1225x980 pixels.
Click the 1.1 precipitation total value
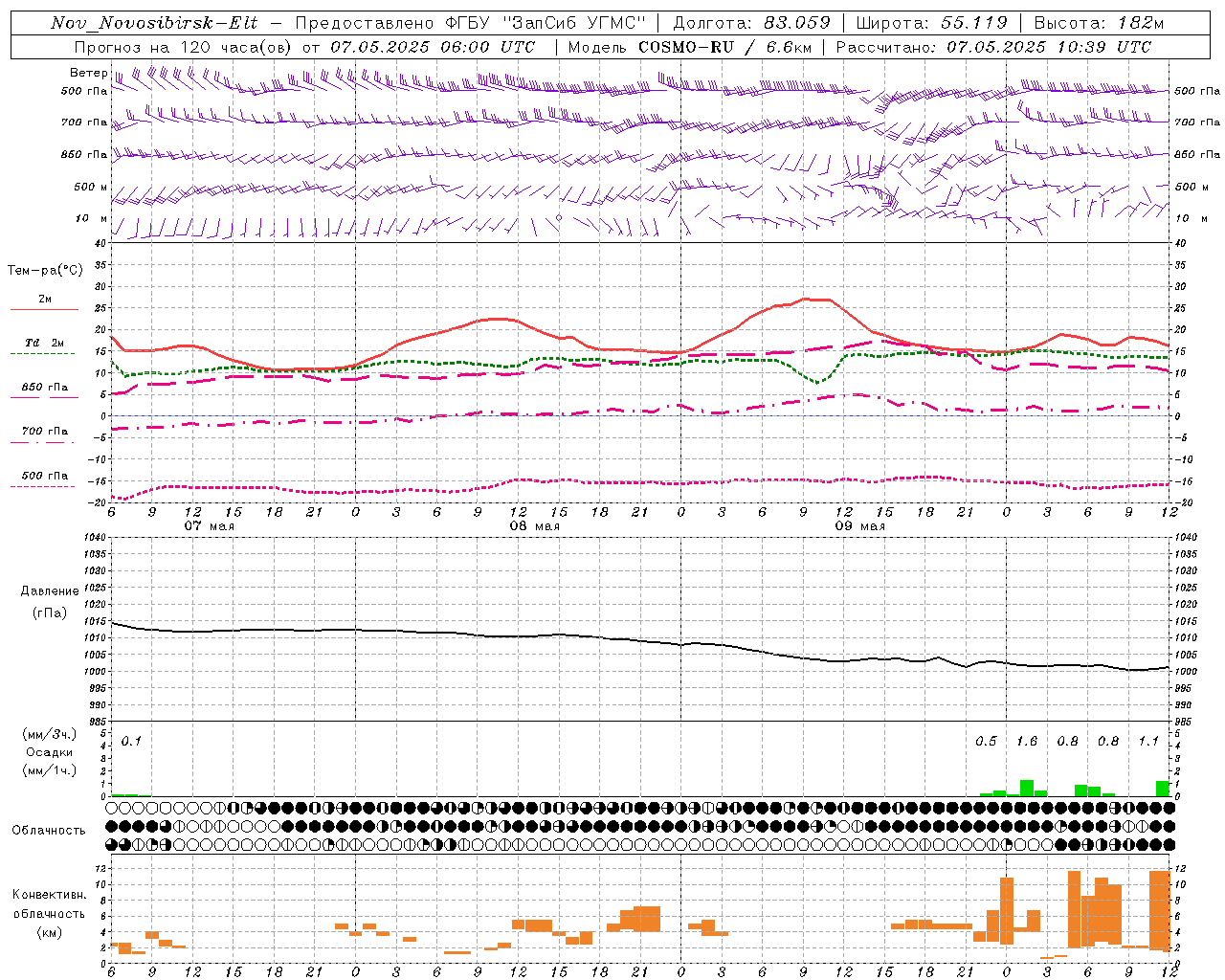(1148, 742)
